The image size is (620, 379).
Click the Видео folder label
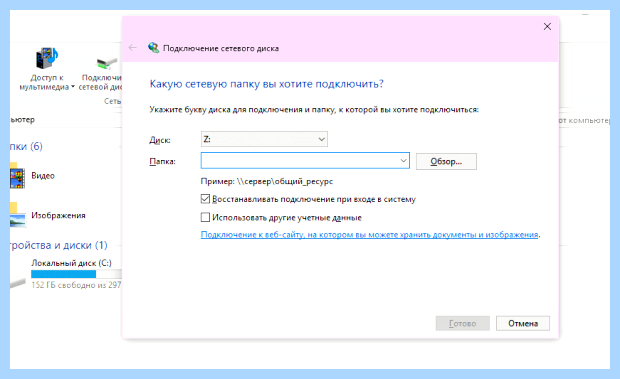coord(43,175)
